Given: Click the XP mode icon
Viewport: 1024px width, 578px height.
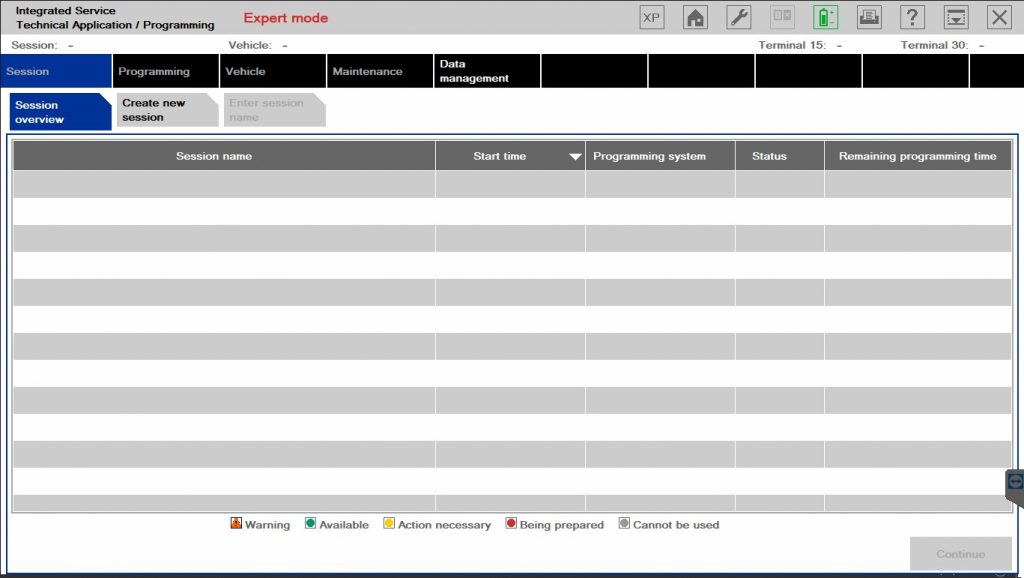Looking at the screenshot, I should [x=652, y=17].
